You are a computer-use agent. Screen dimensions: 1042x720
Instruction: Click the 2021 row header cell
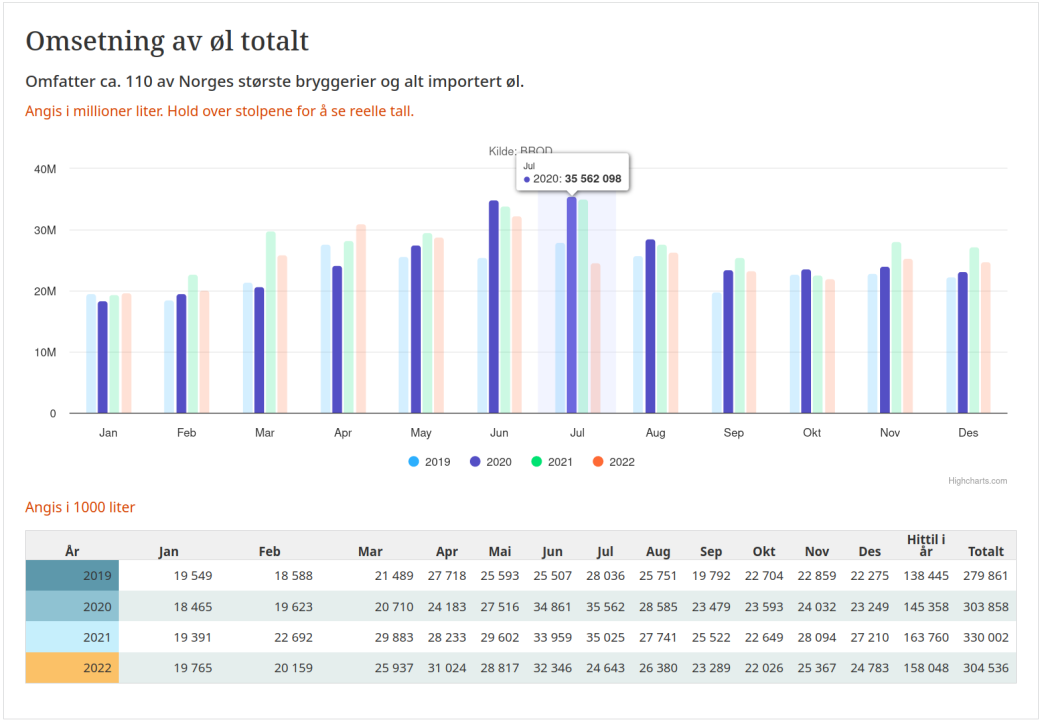coord(72,638)
